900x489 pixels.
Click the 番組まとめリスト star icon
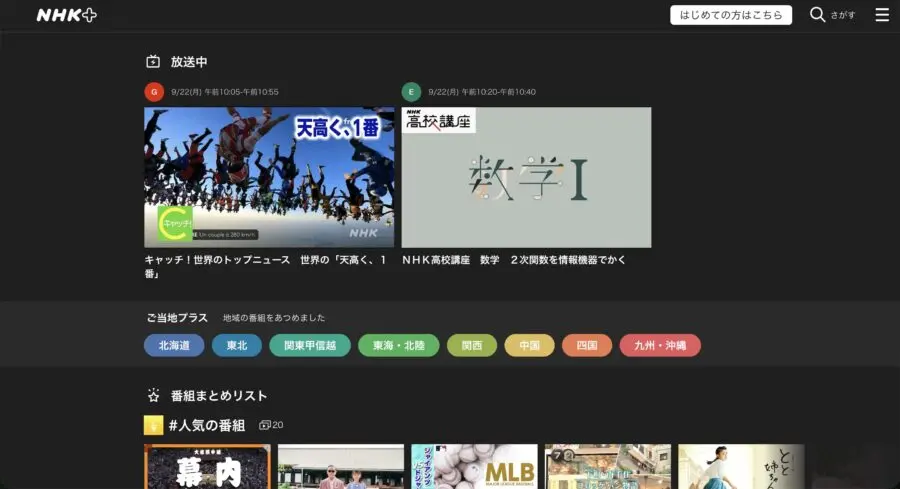(153, 395)
